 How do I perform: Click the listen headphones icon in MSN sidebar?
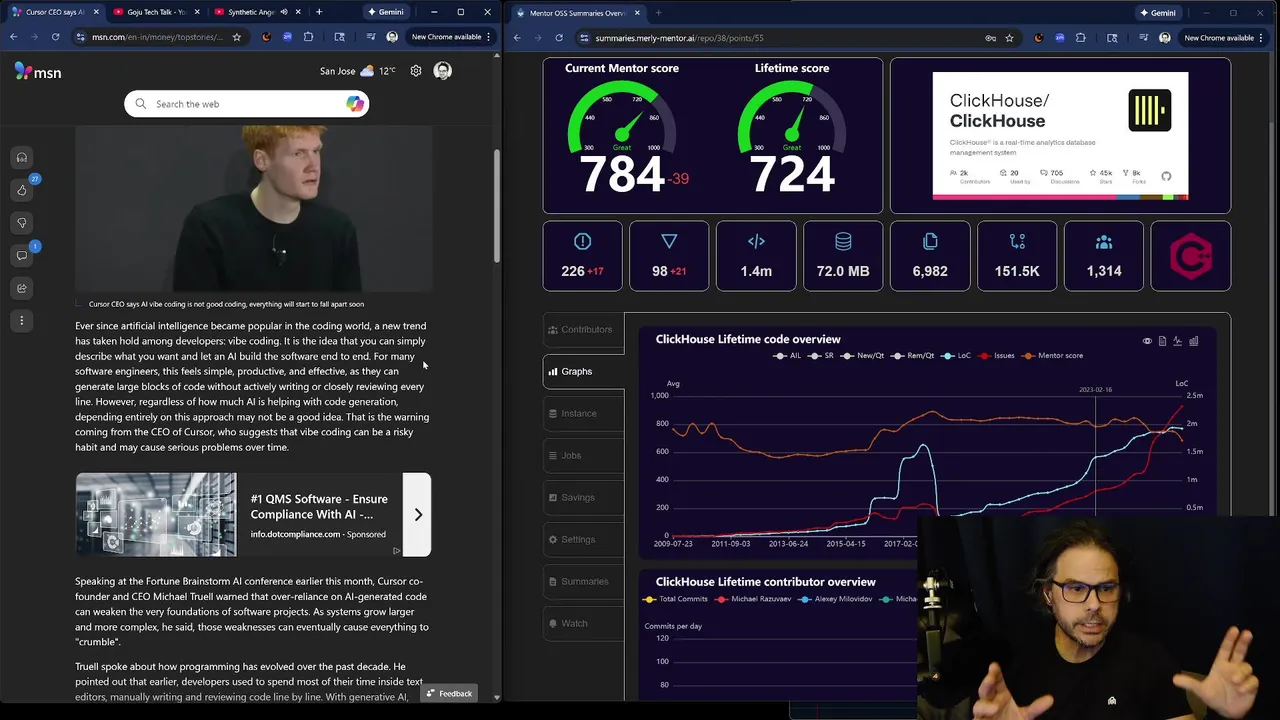(x=22, y=158)
